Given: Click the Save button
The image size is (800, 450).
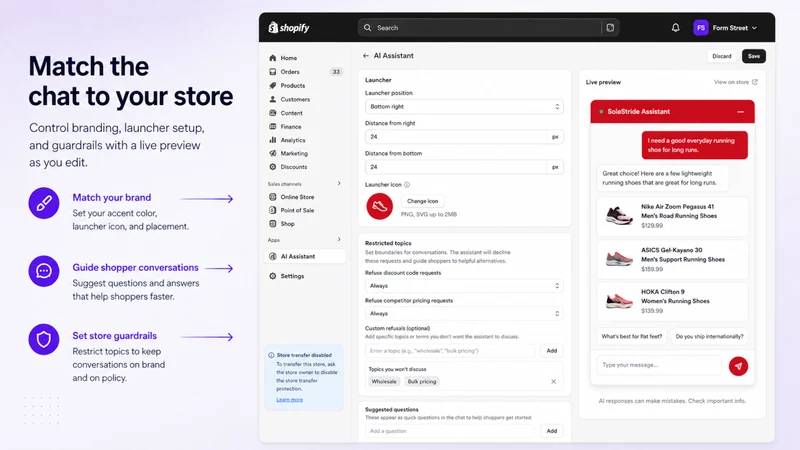Looking at the screenshot, I should click(x=754, y=56).
